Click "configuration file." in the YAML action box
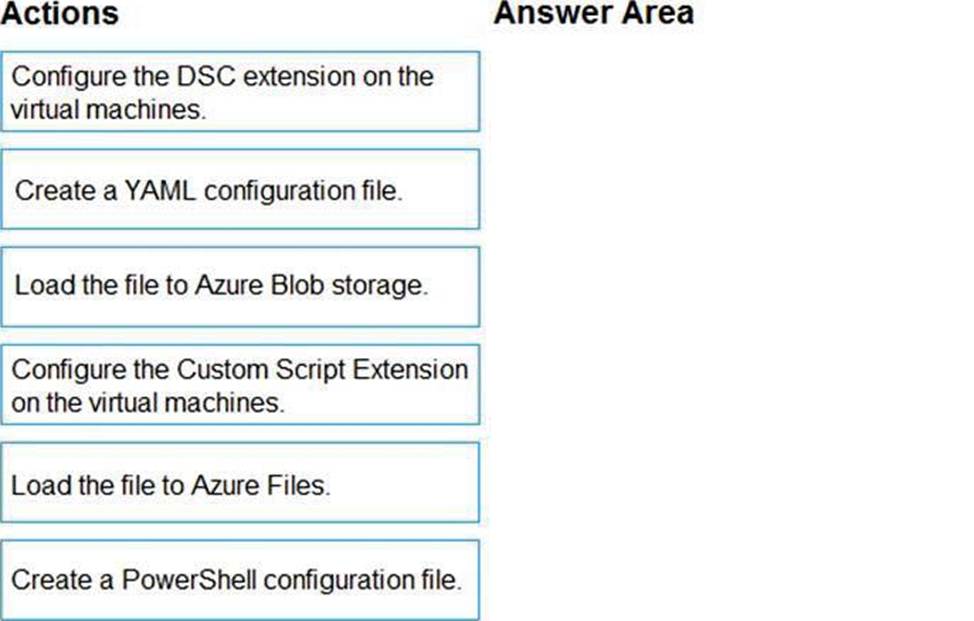This screenshot has width=974, height=621. (303, 190)
